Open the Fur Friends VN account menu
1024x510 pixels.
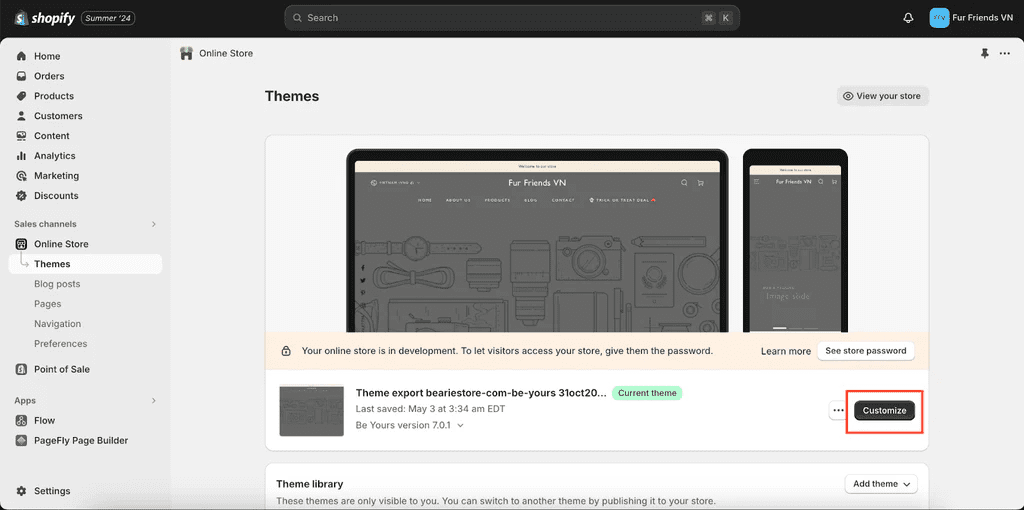[971, 18]
